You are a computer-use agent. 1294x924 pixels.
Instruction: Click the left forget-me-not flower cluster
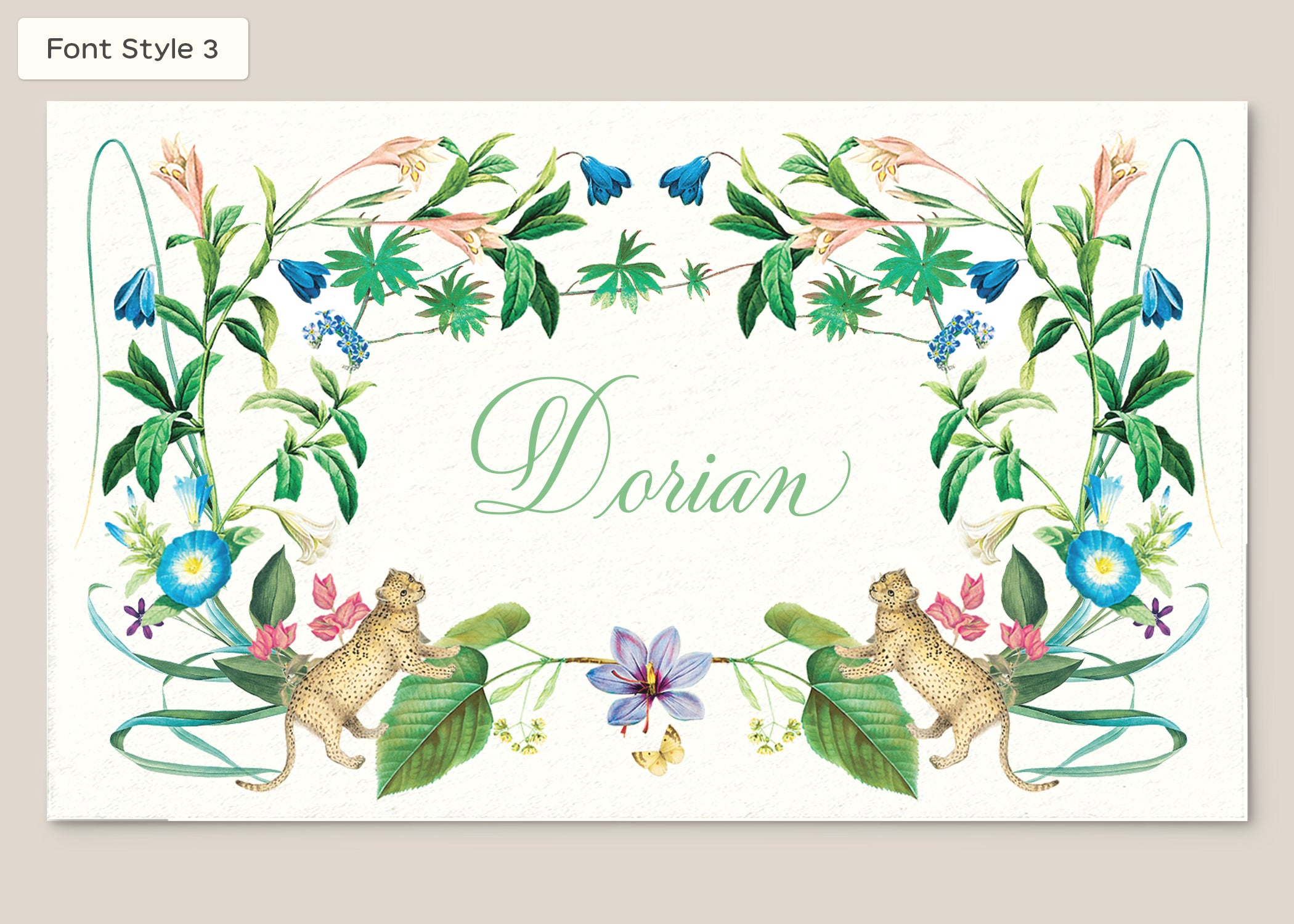tap(336, 338)
